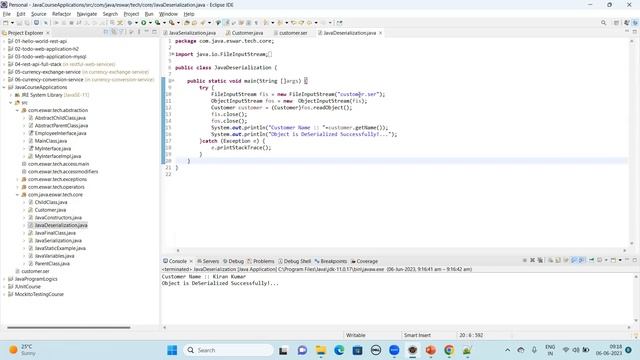The width and height of the screenshot is (640, 360).
Task: Click the New file toolbar icon
Action: click(x=6, y=23)
